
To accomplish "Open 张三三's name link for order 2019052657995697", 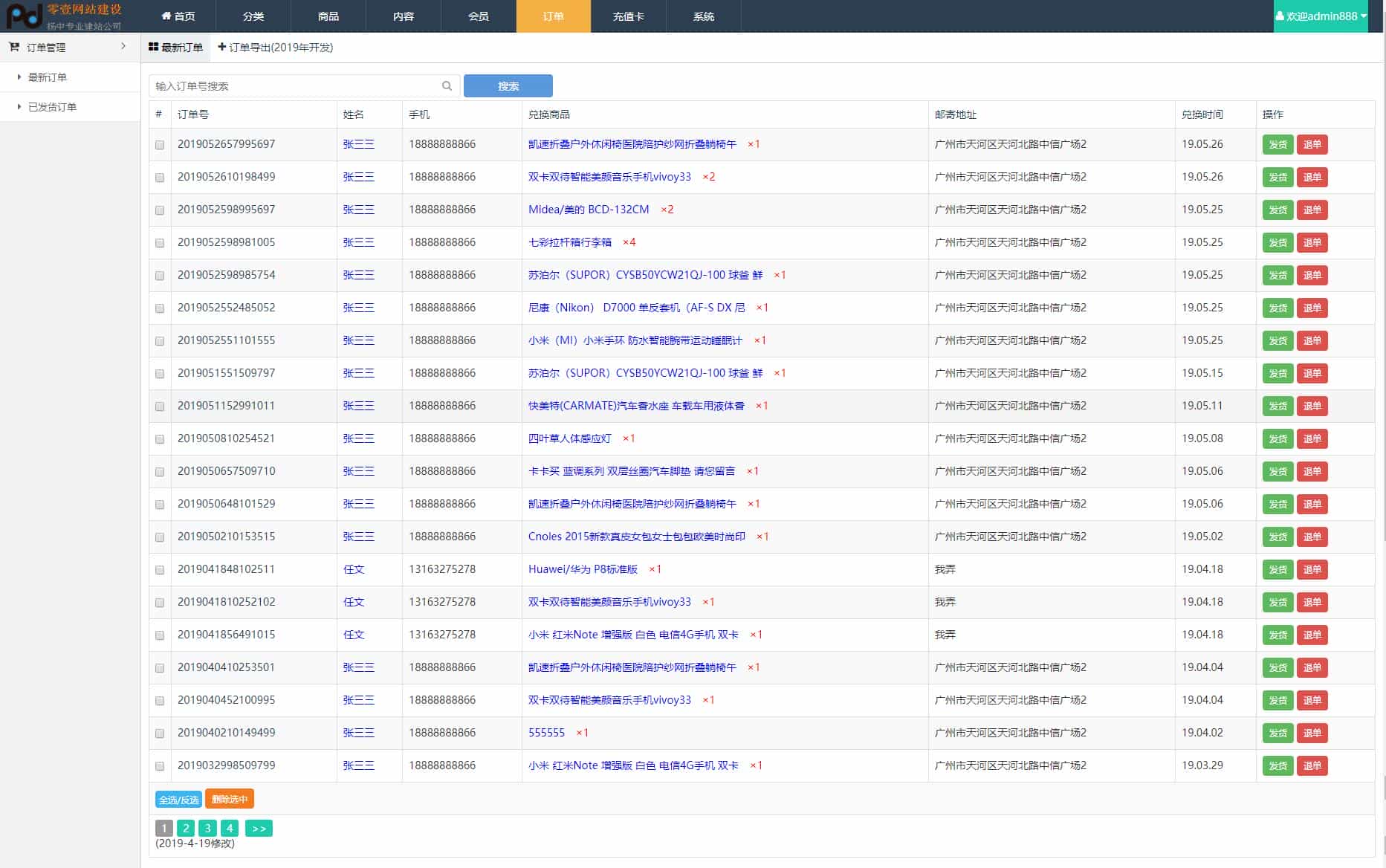I will coord(359,144).
